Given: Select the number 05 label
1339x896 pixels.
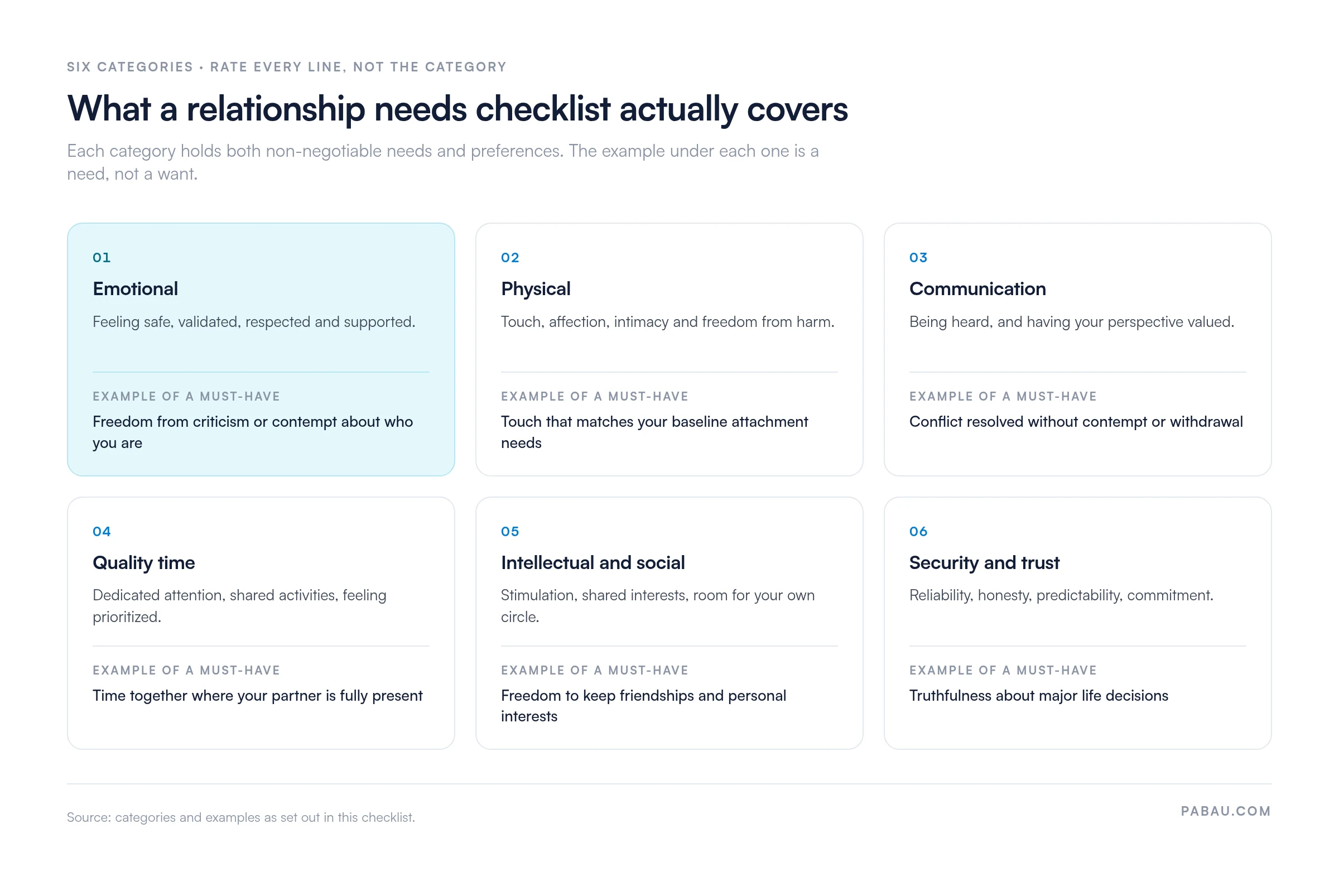Looking at the screenshot, I should (510, 531).
